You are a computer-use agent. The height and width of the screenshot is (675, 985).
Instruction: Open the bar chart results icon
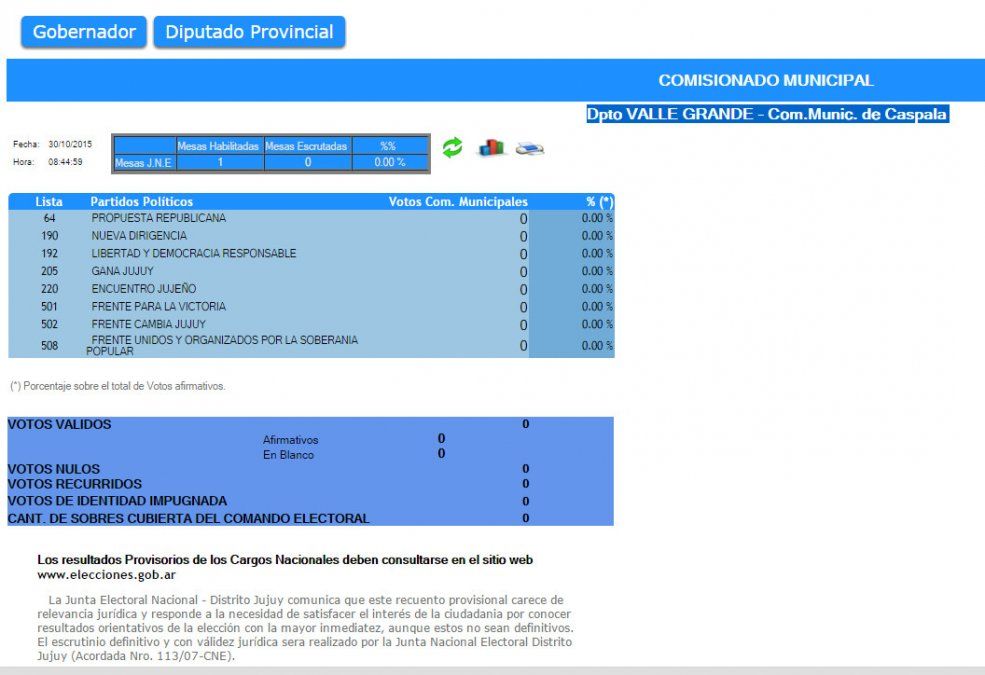click(491, 148)
